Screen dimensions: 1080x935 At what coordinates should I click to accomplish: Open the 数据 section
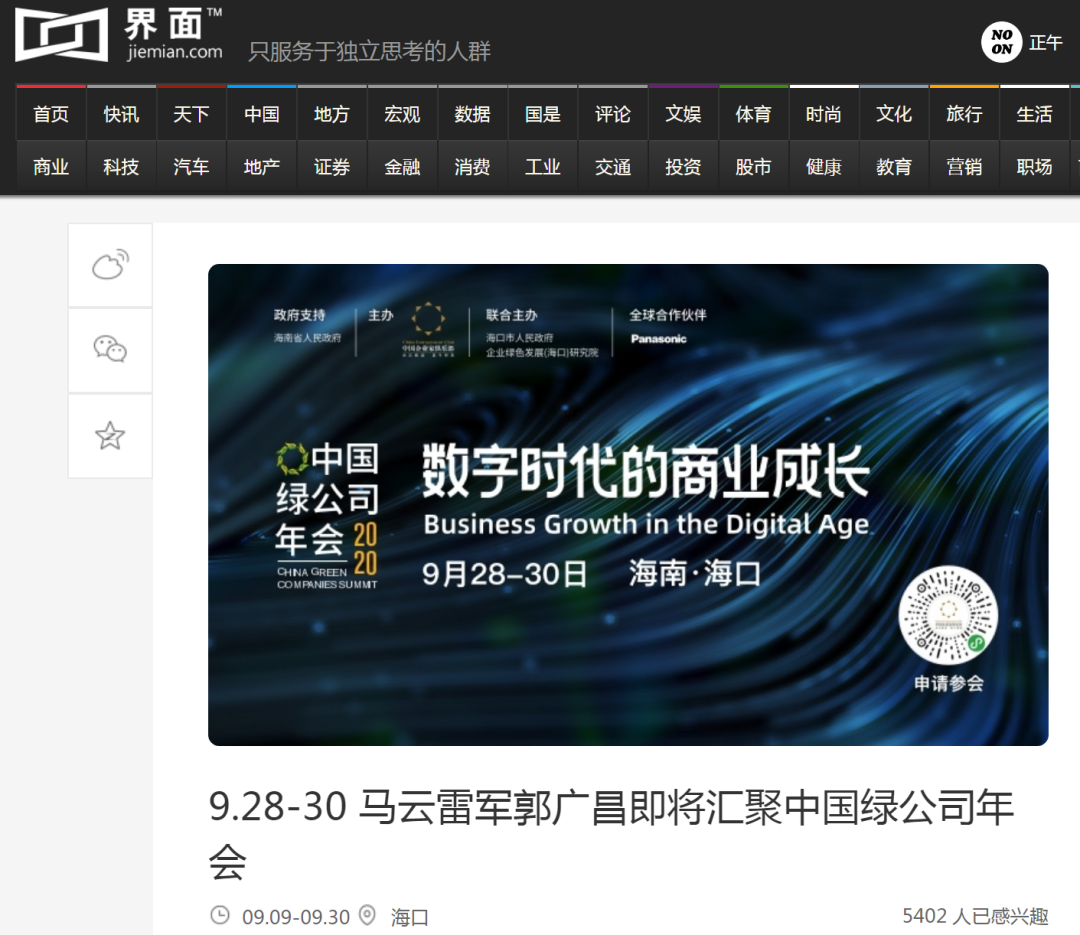click(472, 114)
